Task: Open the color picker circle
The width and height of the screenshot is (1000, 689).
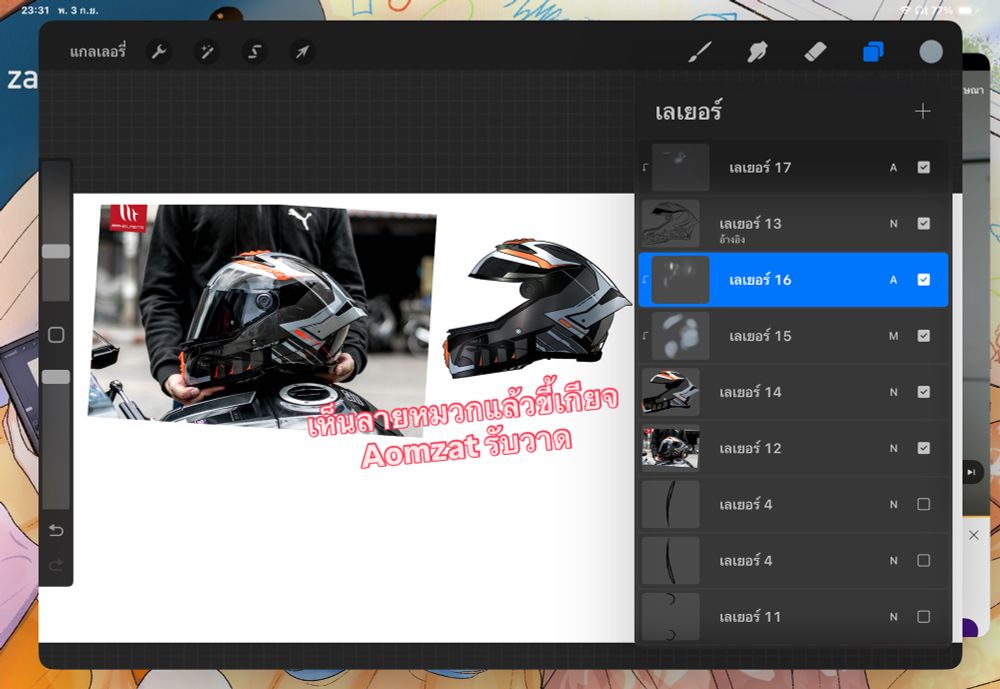Action: coord(930,52)
